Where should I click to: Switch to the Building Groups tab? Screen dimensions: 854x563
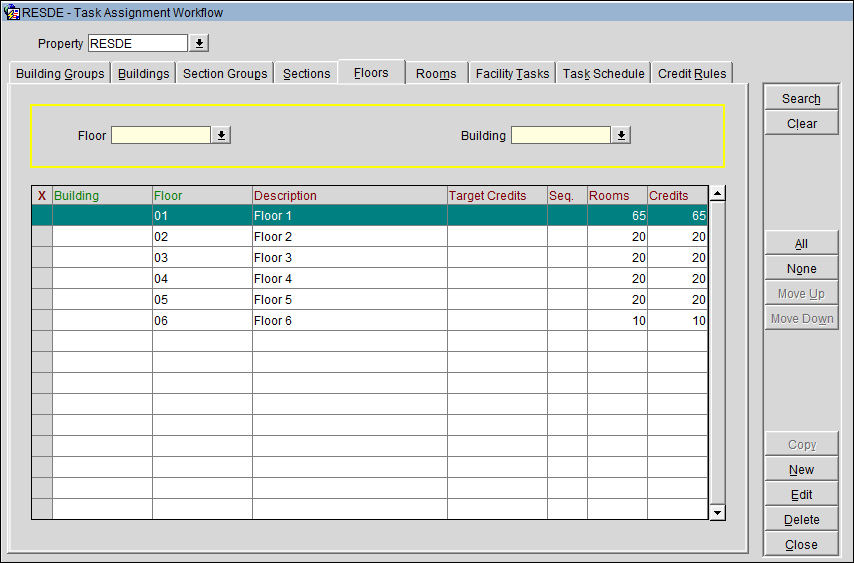60,74
